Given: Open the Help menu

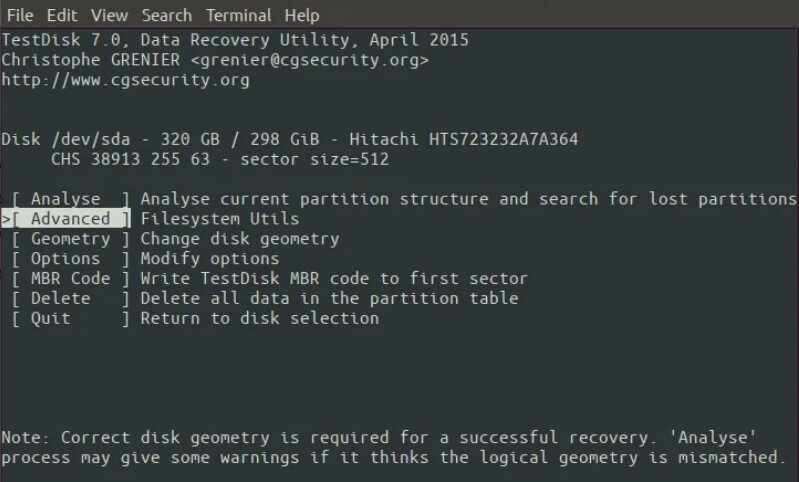Looking at the screenshot, I should pos(302,15).
